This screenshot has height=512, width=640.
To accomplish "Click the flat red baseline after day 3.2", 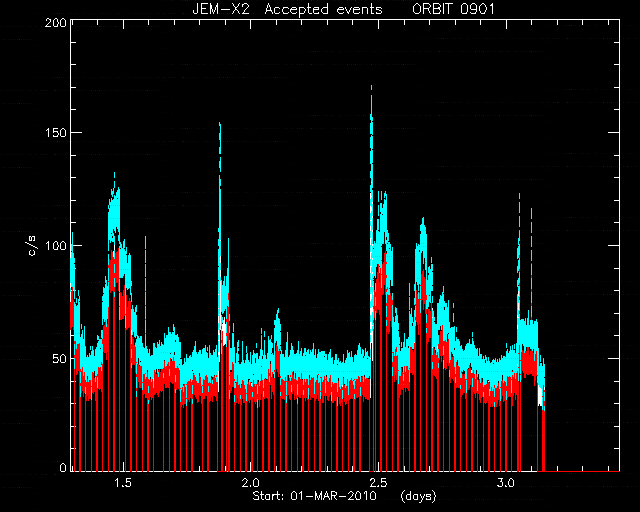I will (x=583, y=471).
